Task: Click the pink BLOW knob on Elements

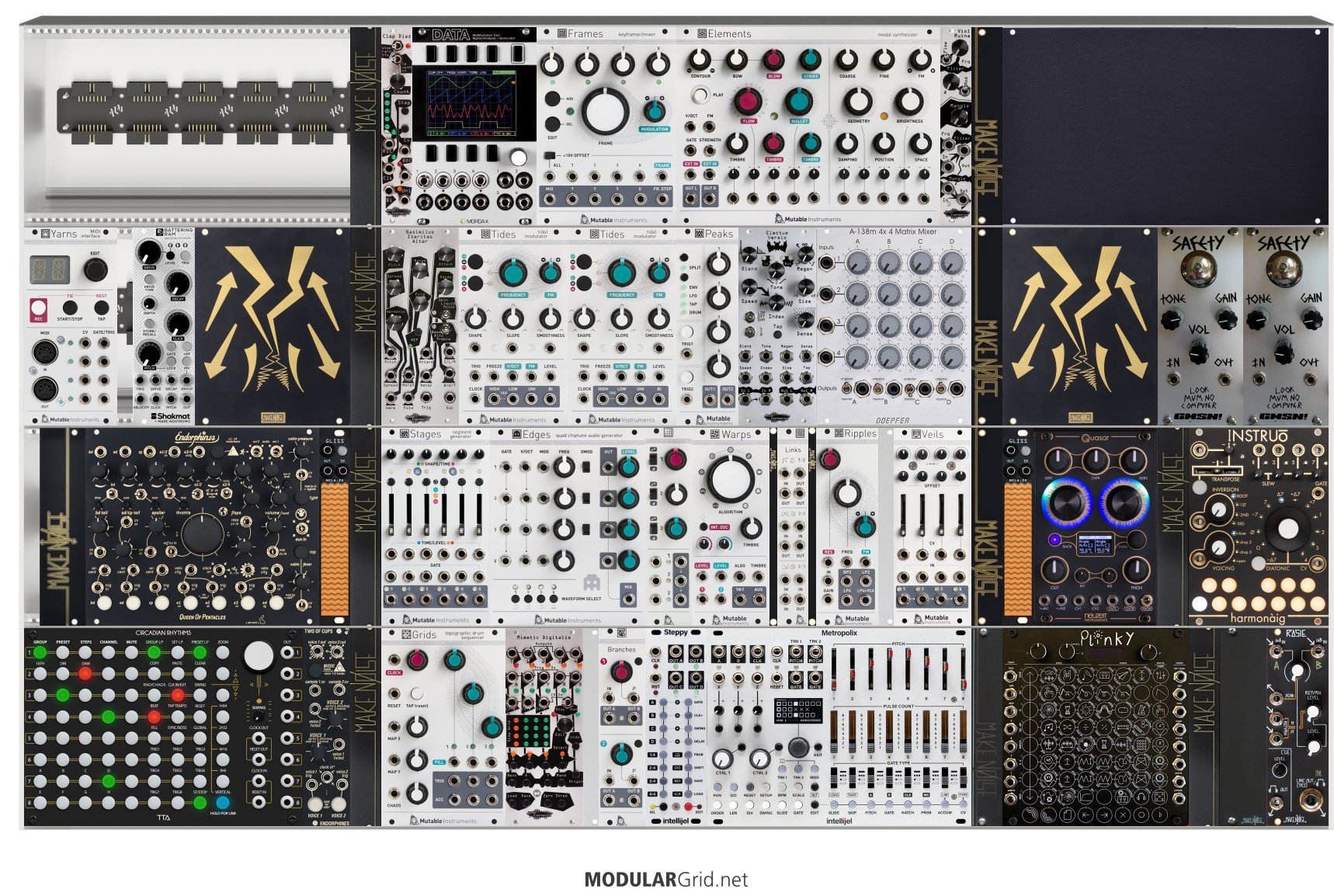Action: coord(773,59)
